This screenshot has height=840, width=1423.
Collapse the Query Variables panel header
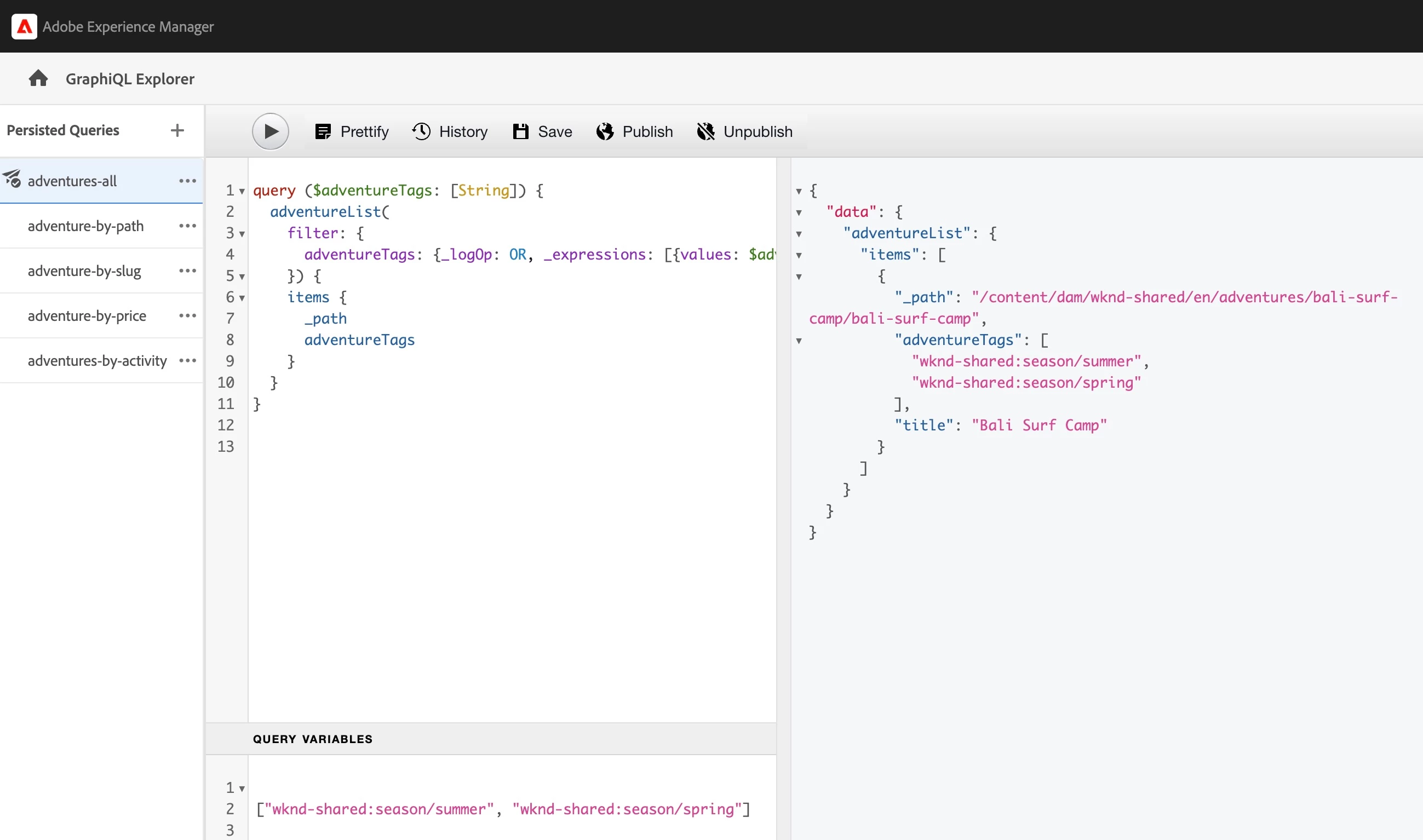pyautogui.click(x=312, y=739)
